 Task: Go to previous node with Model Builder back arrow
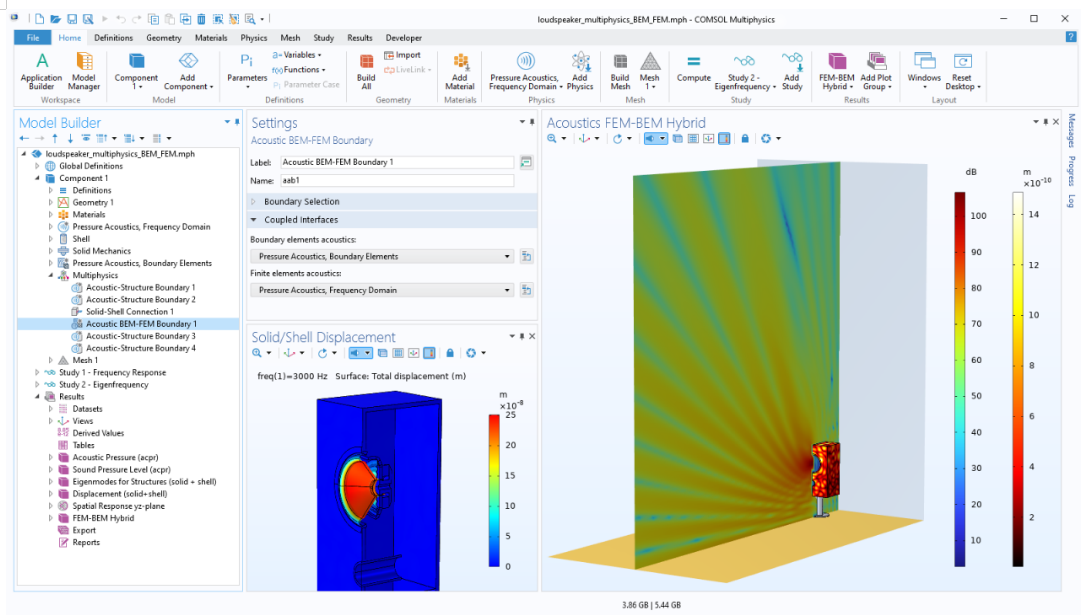(x=24, y=139)
